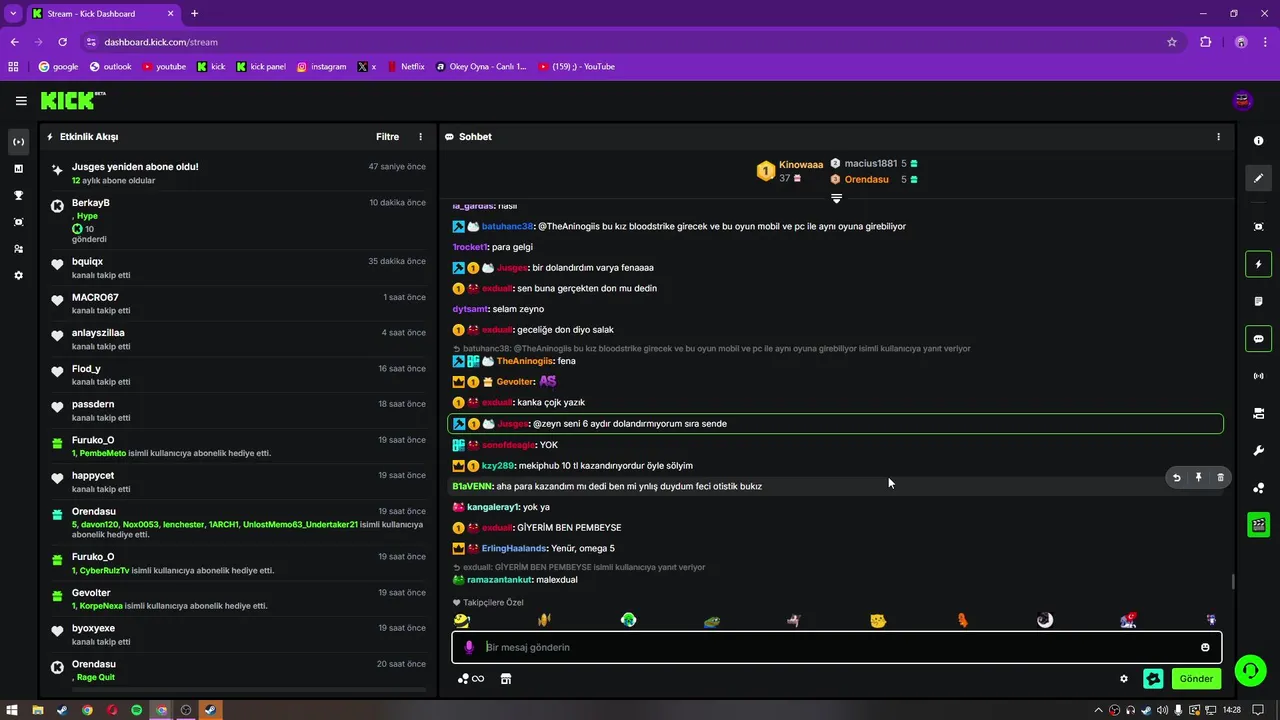1280x720 pixels.
Task: Open the shop icon below message box
Action: [x=506, y=679]
